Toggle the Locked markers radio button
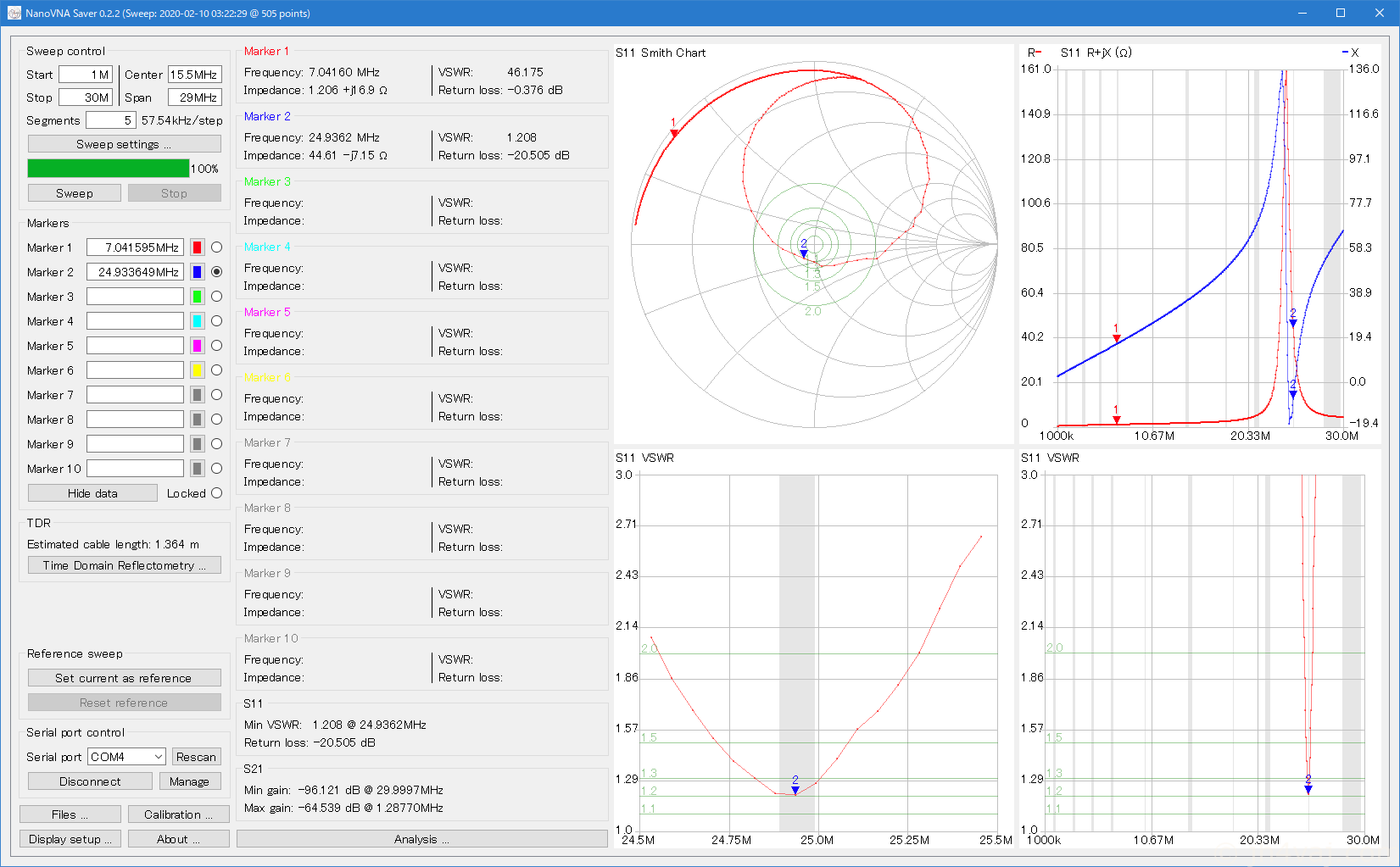Image resolution: width=1400 pixels, height=867 pixels. [217, 493]
